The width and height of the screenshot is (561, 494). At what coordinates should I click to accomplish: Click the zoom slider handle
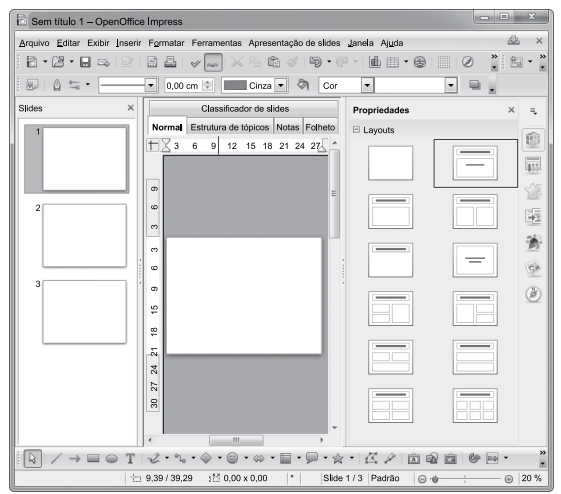(x=435, y=479)
